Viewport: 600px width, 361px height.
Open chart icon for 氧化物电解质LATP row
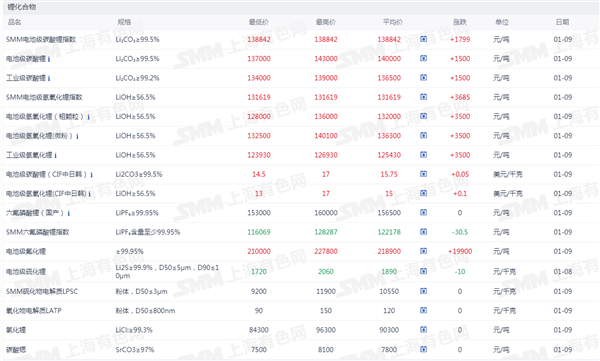tap(423, 310)
